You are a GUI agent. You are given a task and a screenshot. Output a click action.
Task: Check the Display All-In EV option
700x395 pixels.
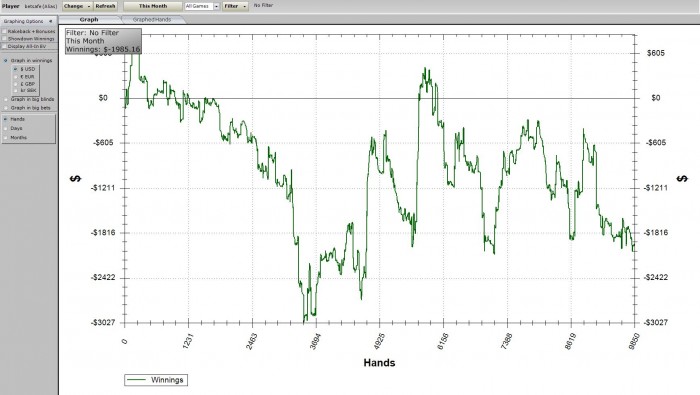(4, 46)
